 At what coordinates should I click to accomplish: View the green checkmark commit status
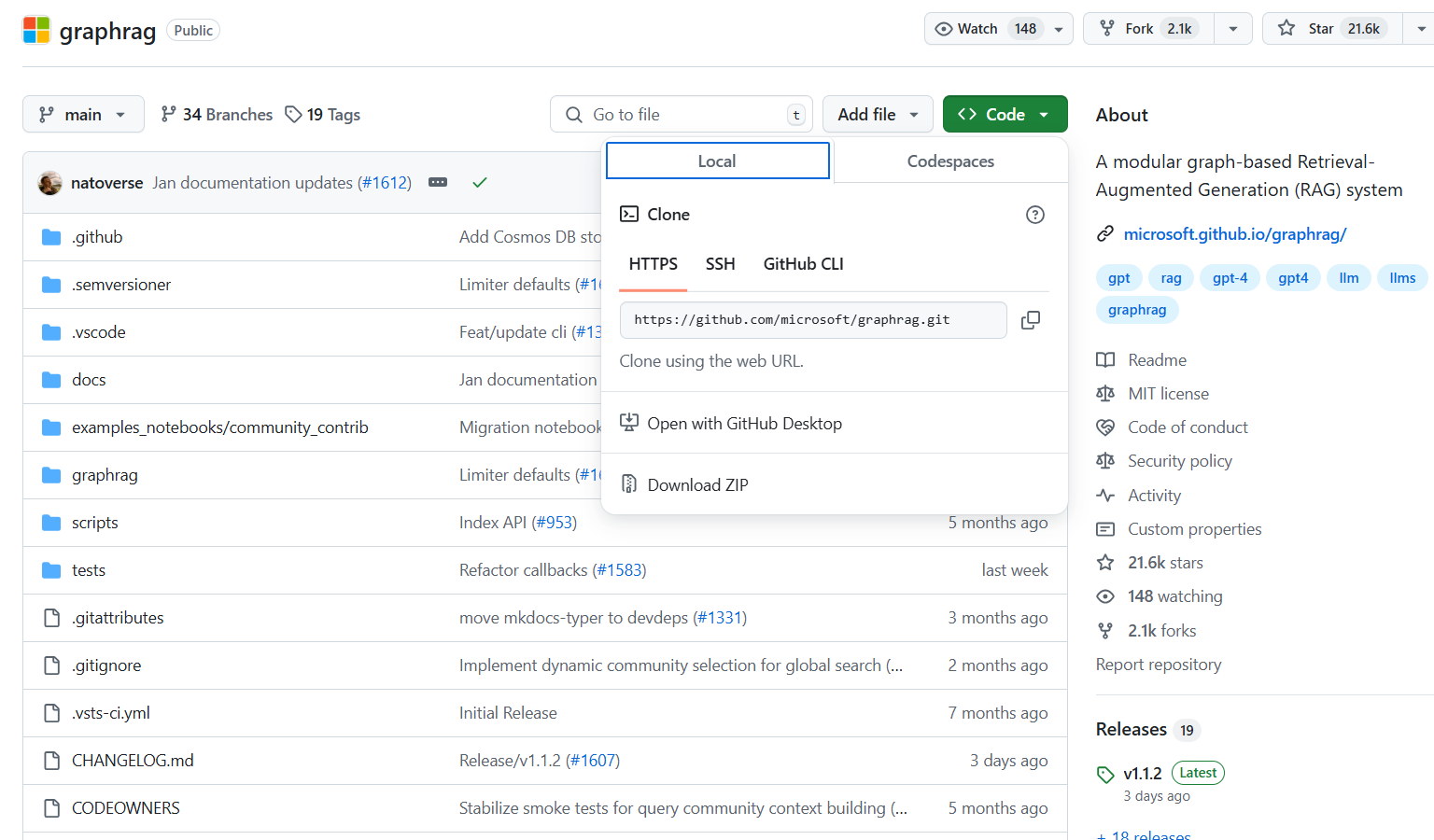479,182
